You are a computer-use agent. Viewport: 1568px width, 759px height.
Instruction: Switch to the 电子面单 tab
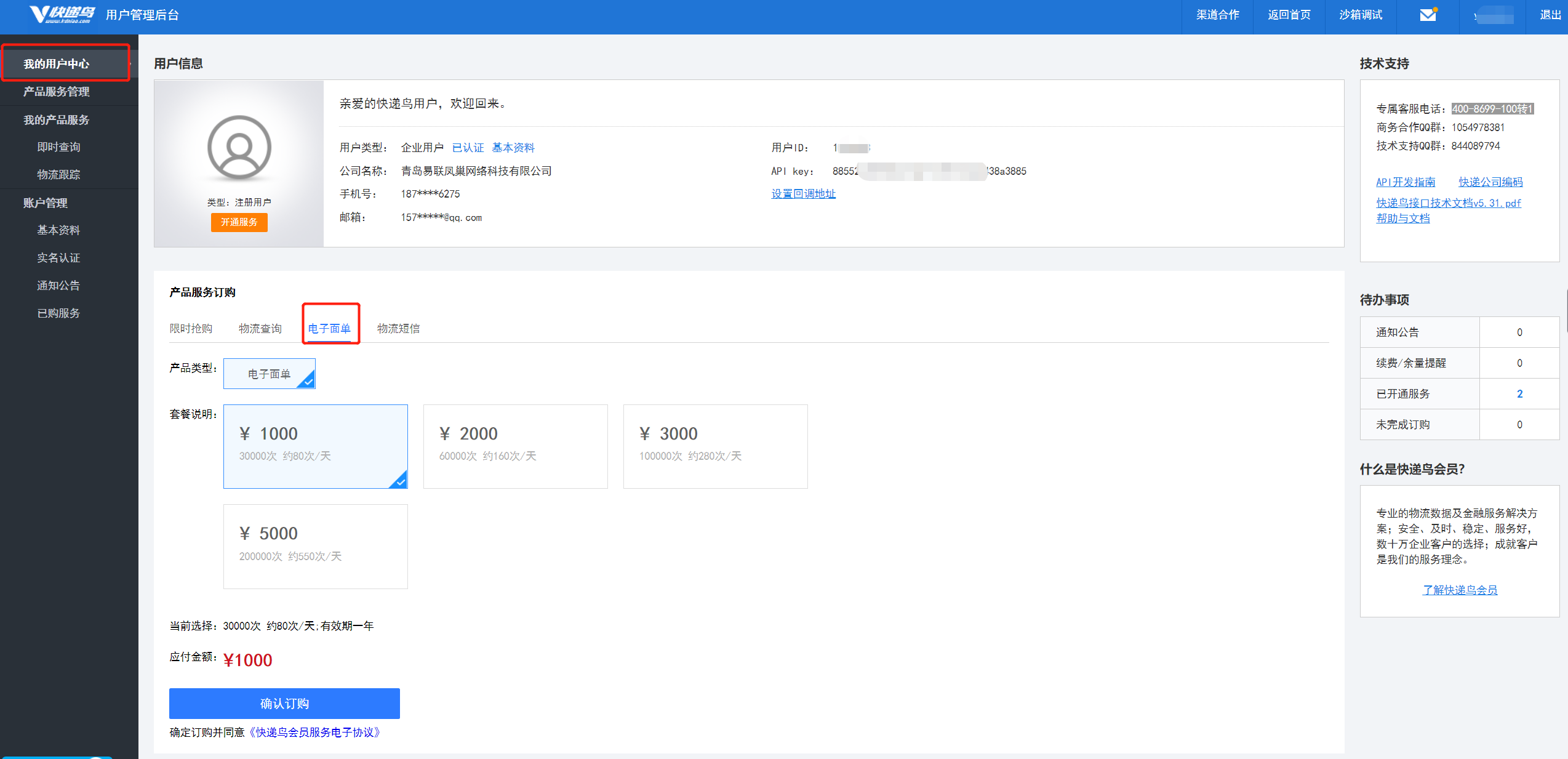(x=329, y=329)
